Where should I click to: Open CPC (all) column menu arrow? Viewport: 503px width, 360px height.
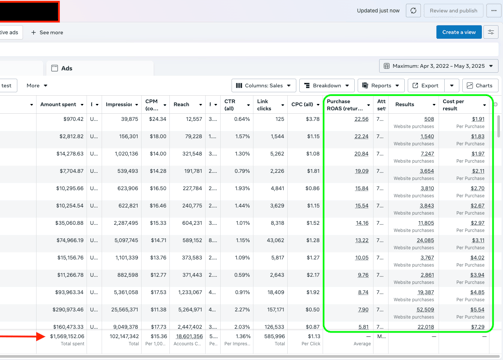click(318, 105)
